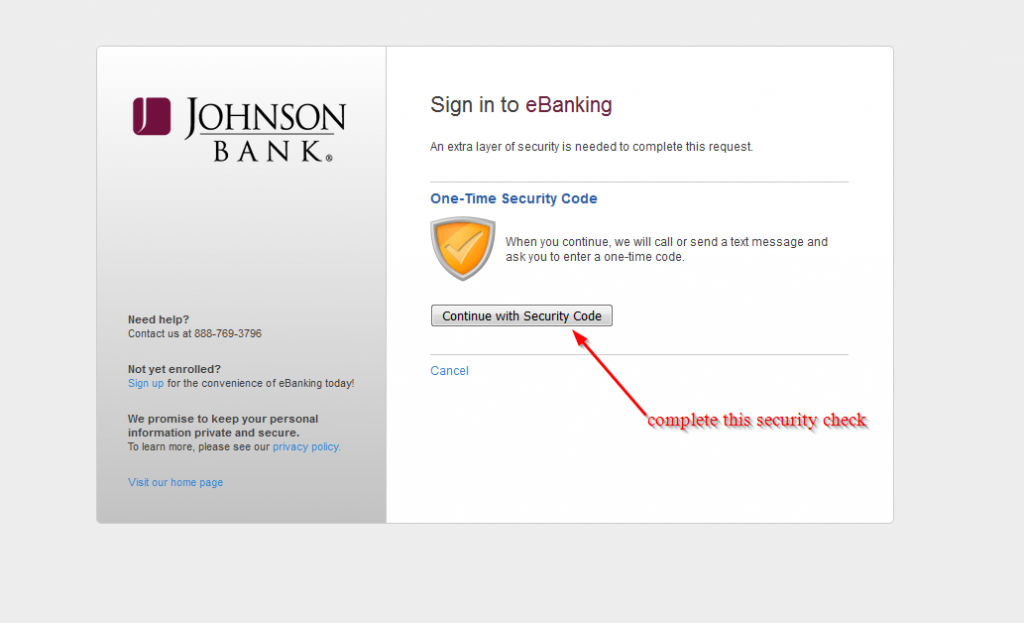Click the 888-769-3796 contact phone number

coord(227,333)
